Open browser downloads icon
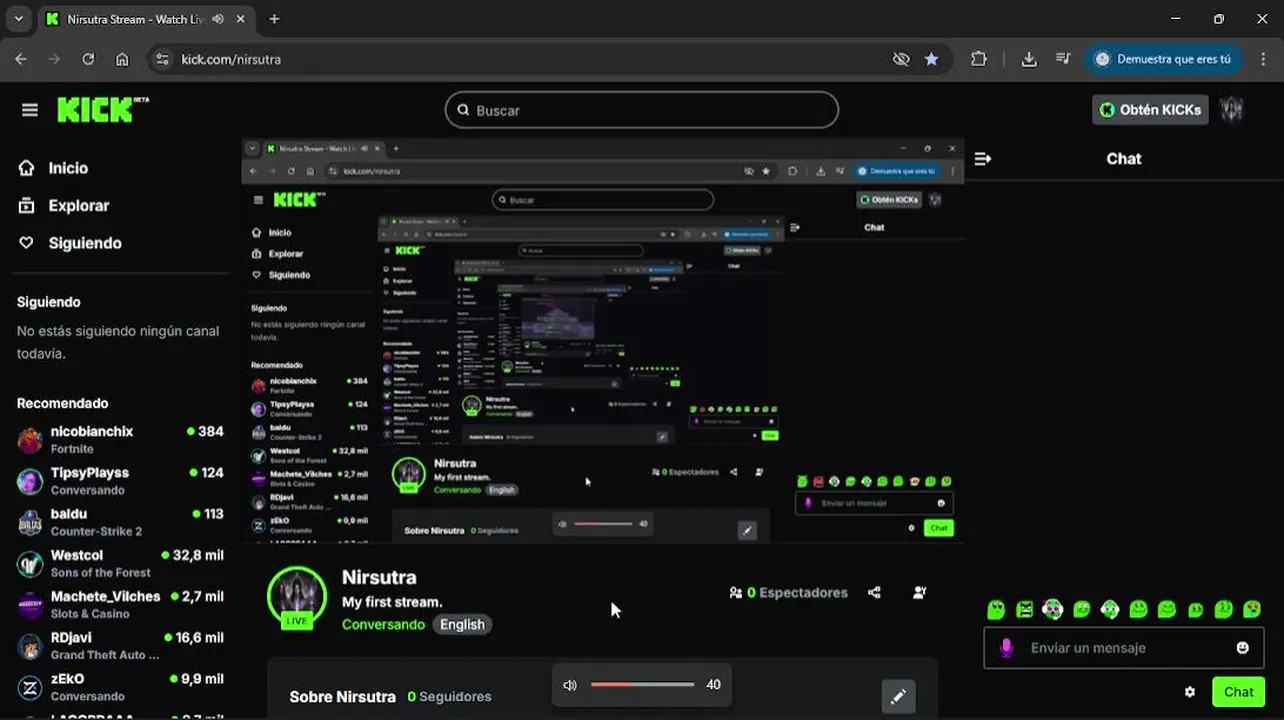Screen dimensions: 1284x720 pyautogui.click(x=1029, y=59)
